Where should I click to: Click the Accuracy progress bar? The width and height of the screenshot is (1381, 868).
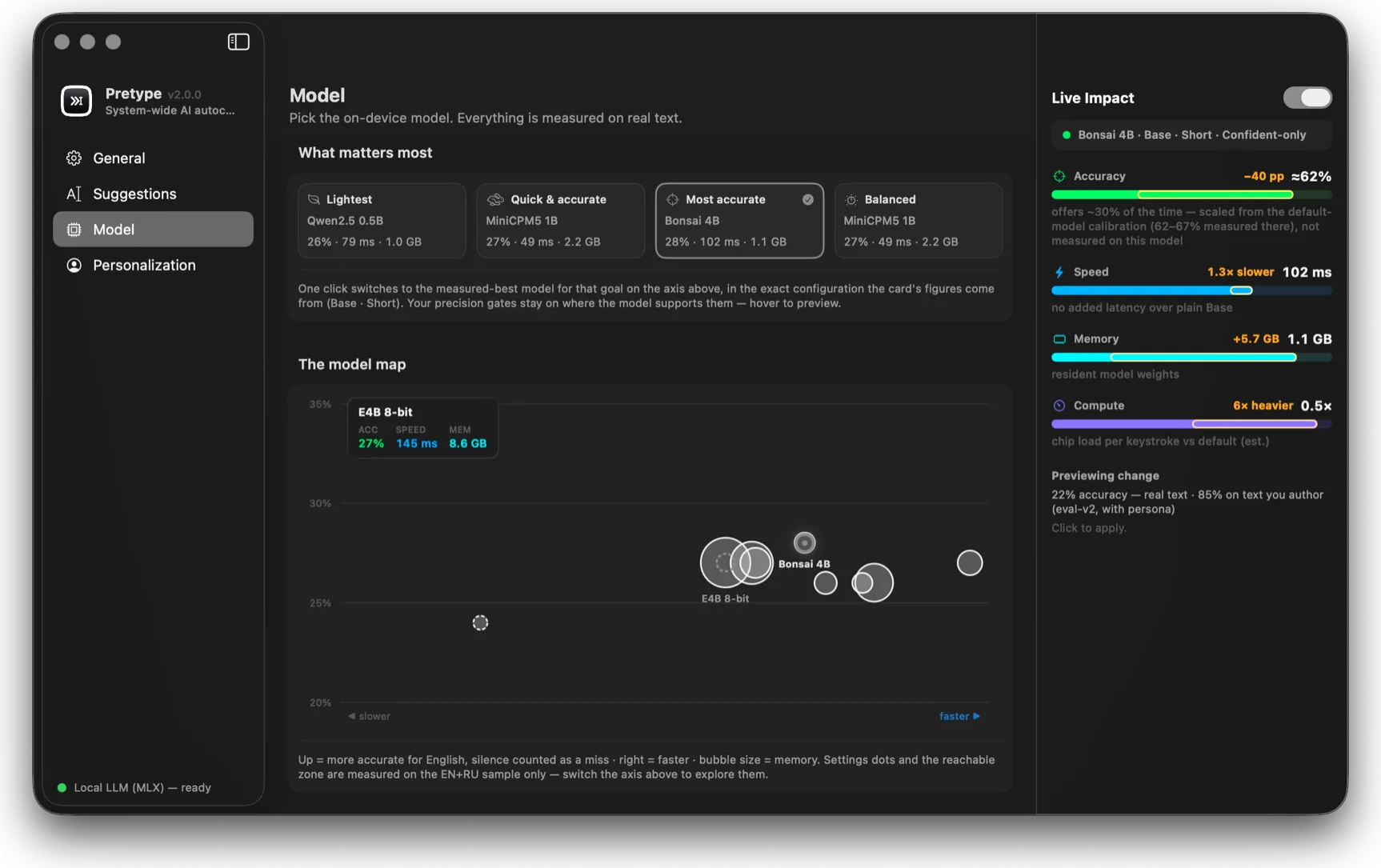1191,194
